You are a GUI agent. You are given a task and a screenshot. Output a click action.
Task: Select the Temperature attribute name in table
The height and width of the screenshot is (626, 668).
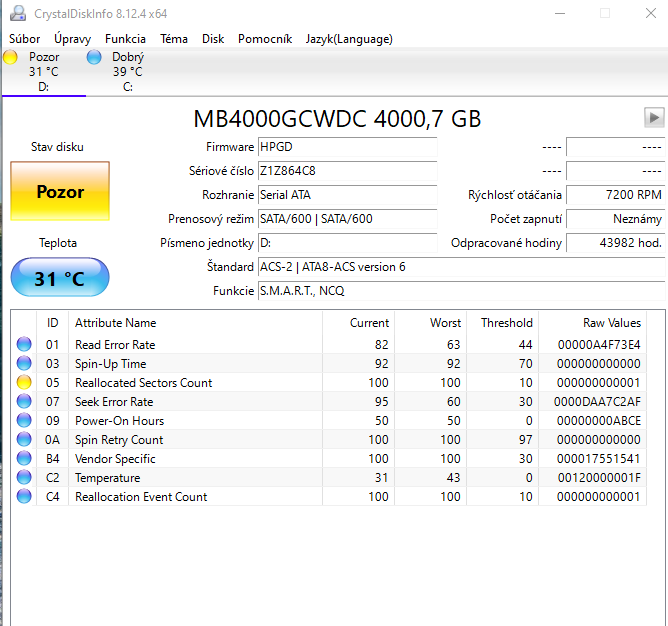107,478
